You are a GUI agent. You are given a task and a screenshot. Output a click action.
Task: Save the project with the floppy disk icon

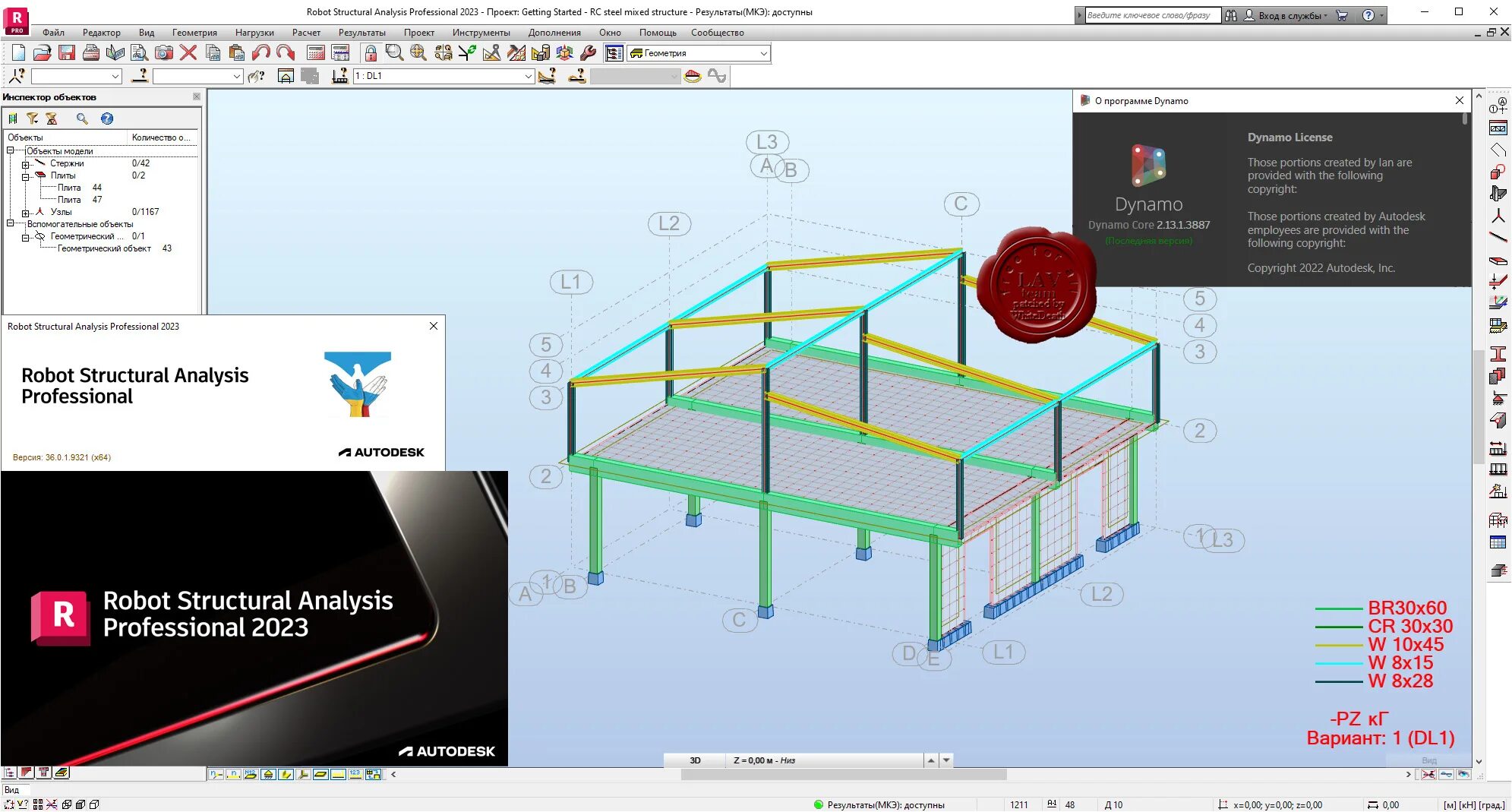tap(67, 52)
